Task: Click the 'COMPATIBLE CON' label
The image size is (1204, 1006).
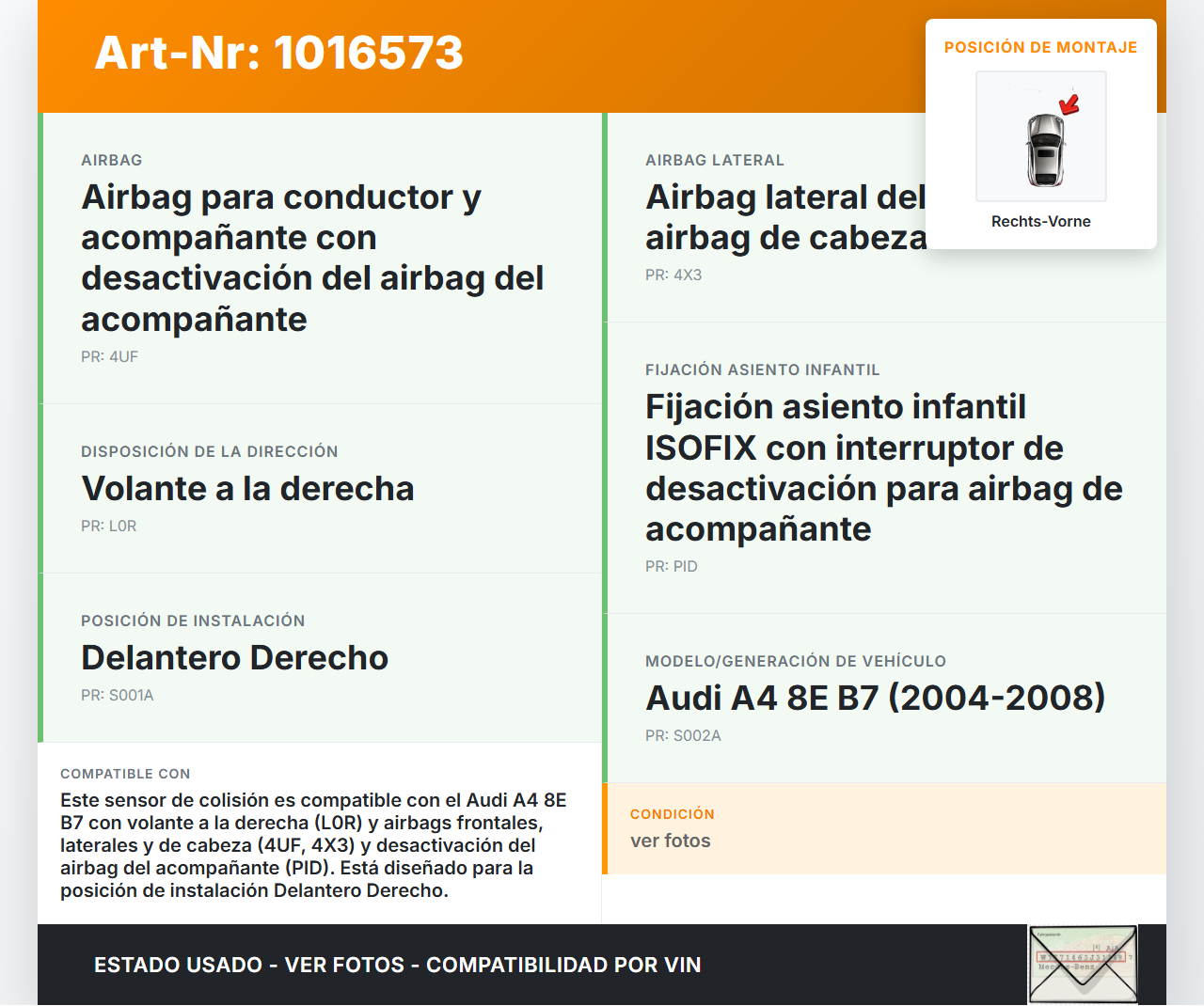Action: point(125,774)
